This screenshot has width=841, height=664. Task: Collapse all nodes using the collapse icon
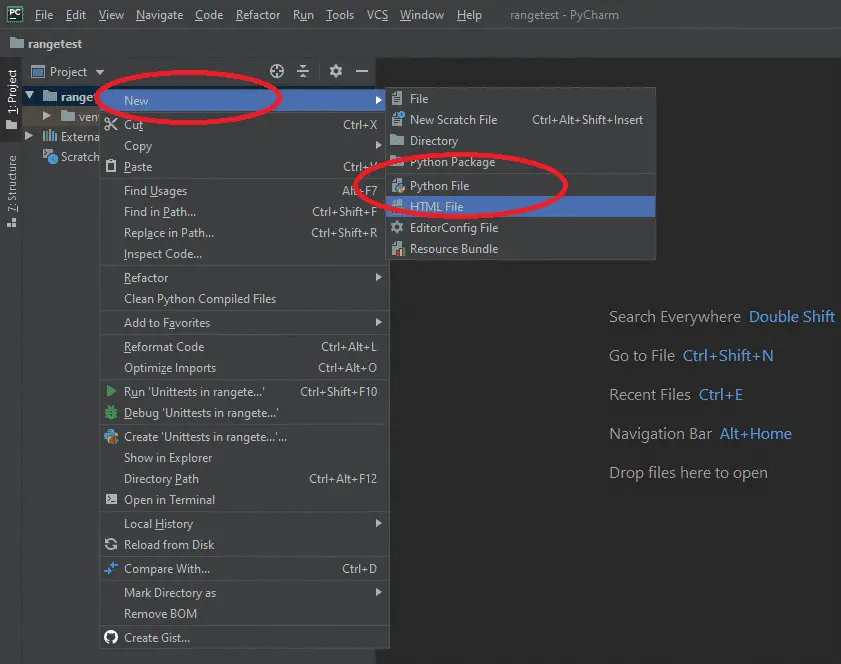coord(303,71)
